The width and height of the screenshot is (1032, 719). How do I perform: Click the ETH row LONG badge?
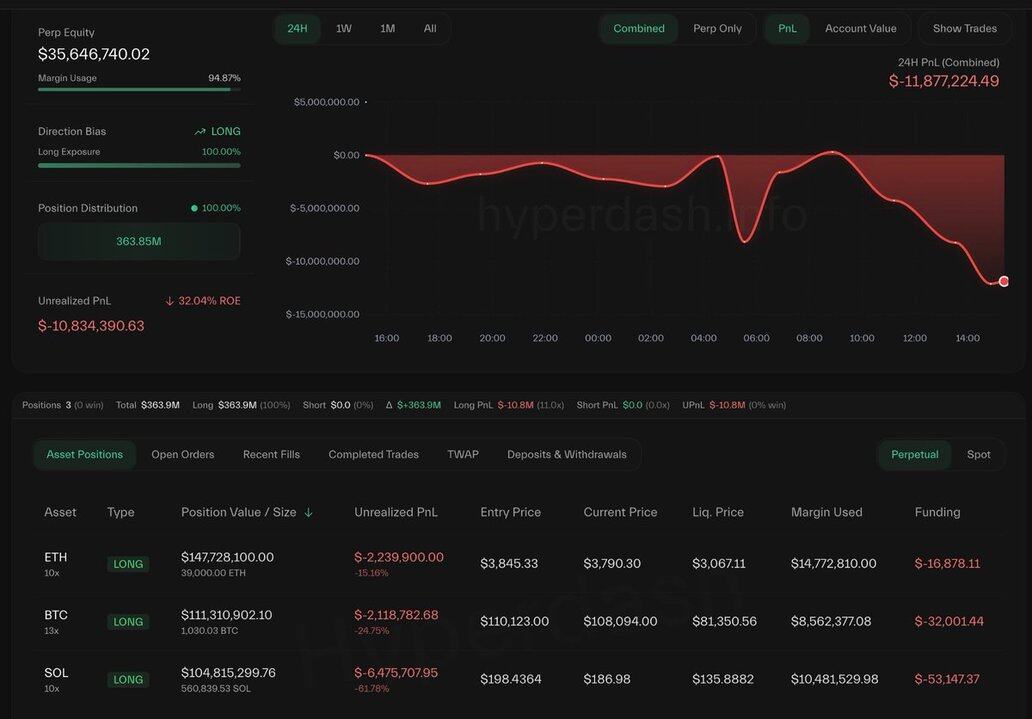coord(128,564)
